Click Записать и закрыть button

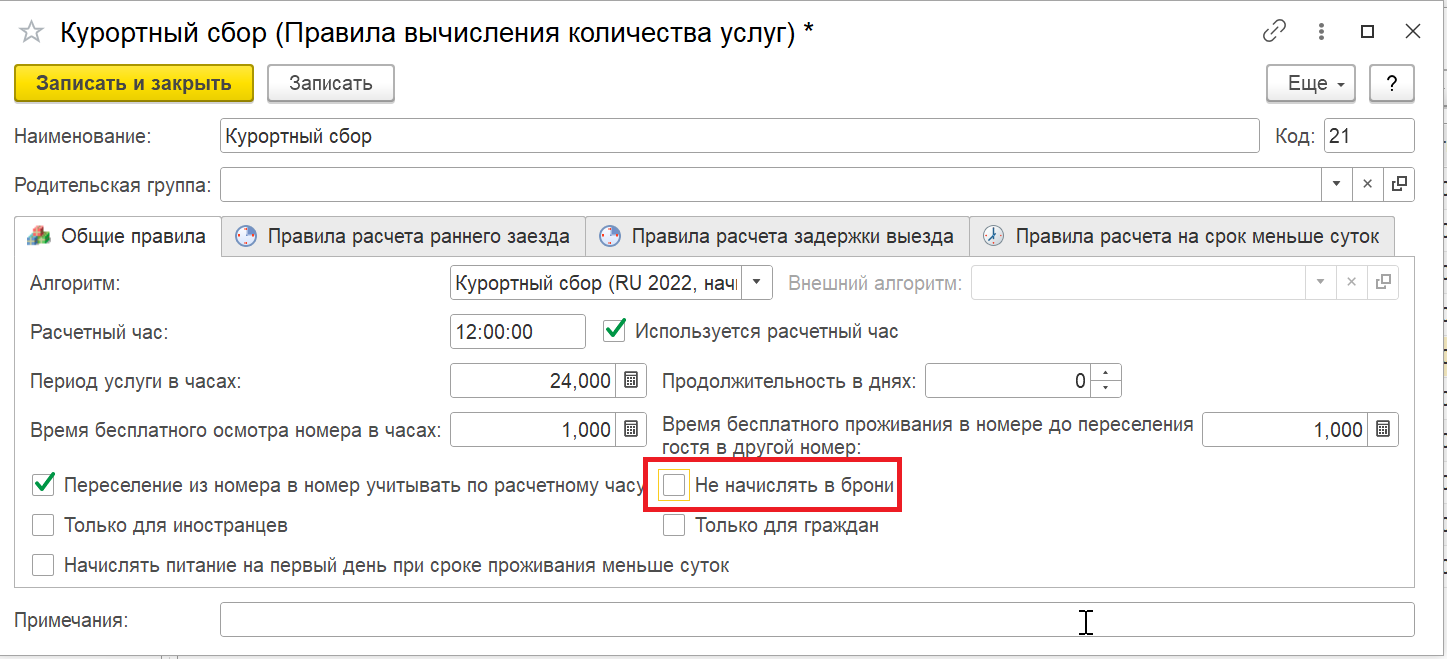pyautogui.click(x=134, y=84)
